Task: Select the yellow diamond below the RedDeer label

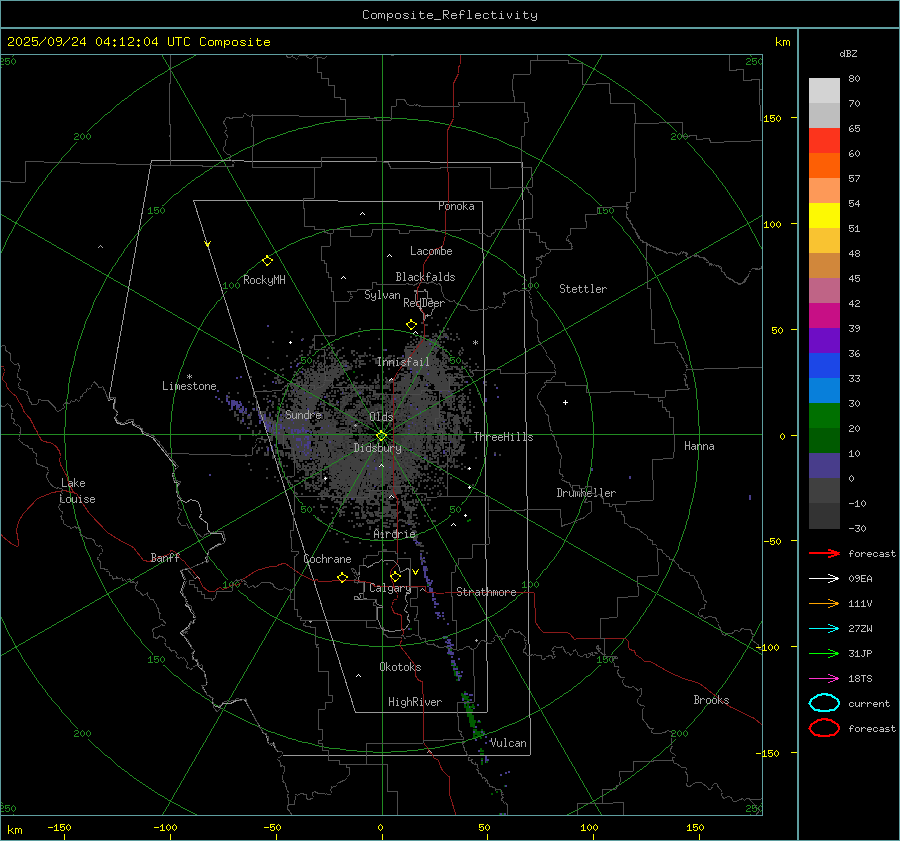Action: (x=411, y=325)
